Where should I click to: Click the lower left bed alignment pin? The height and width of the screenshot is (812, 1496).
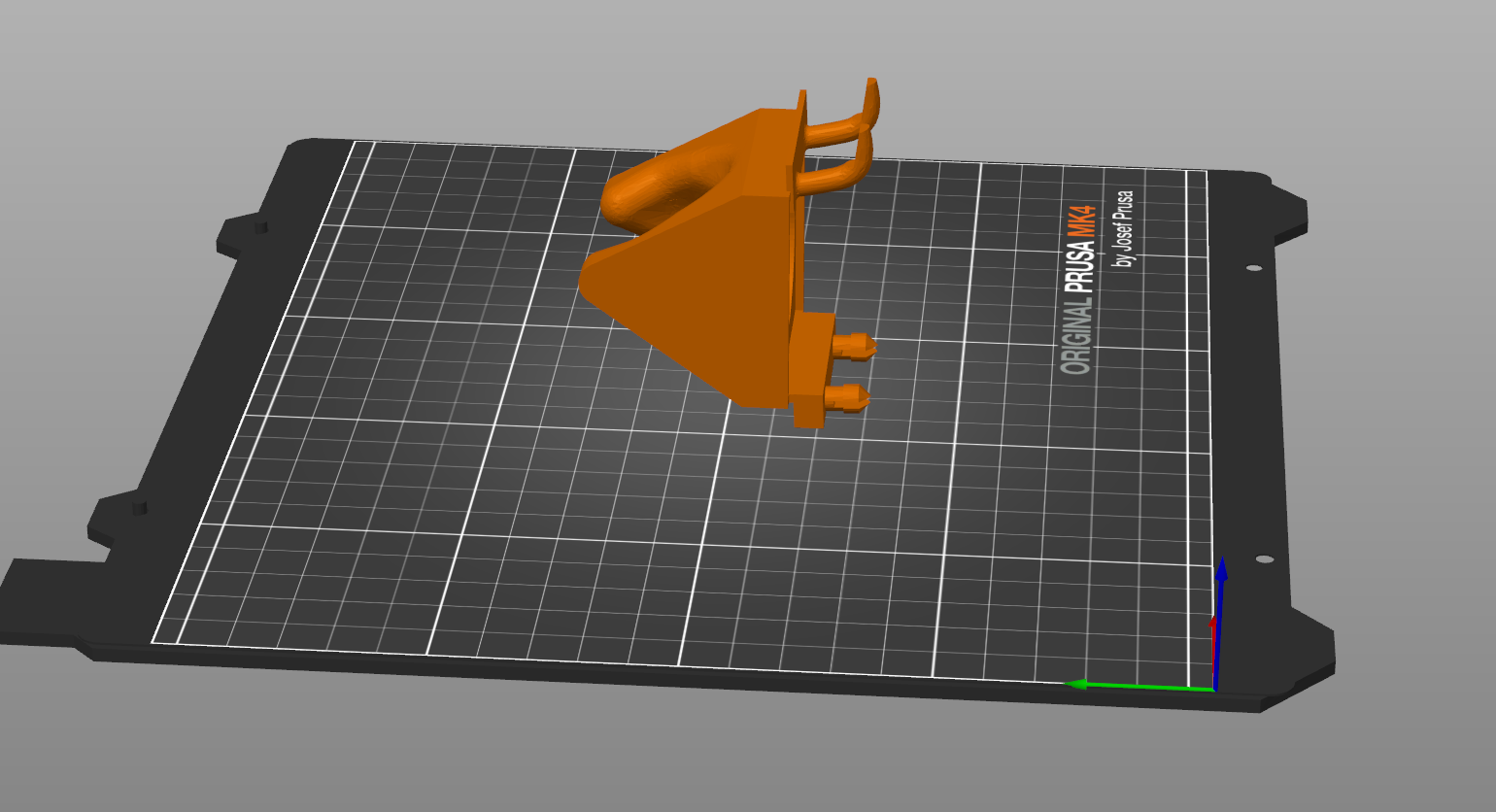point(140,506)
